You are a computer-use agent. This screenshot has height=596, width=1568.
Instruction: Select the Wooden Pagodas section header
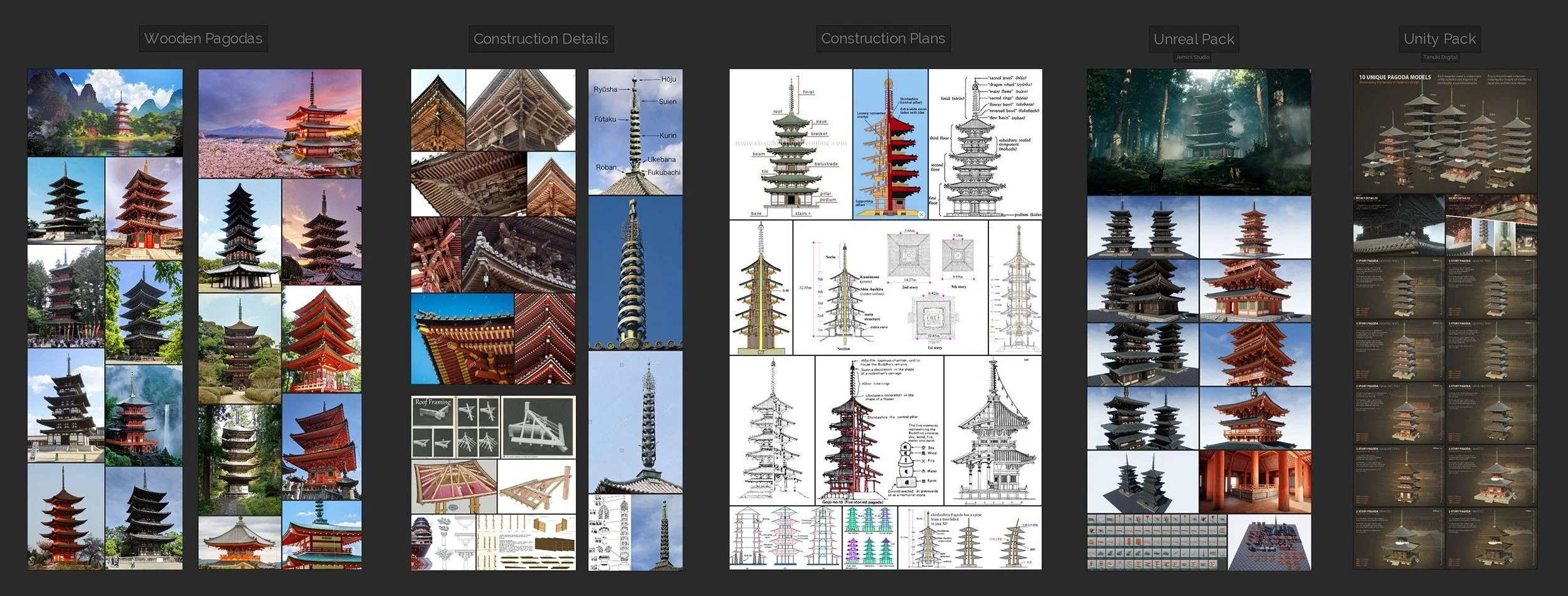[x=204, y=39]
